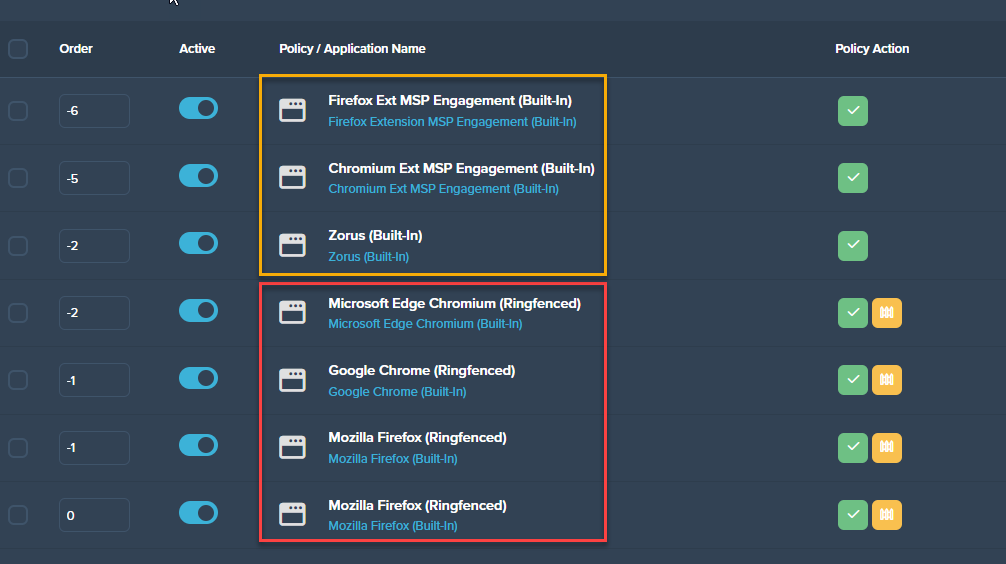Check the box for Chromium Ext MSP Engagement row

click(x=18, y=178)
